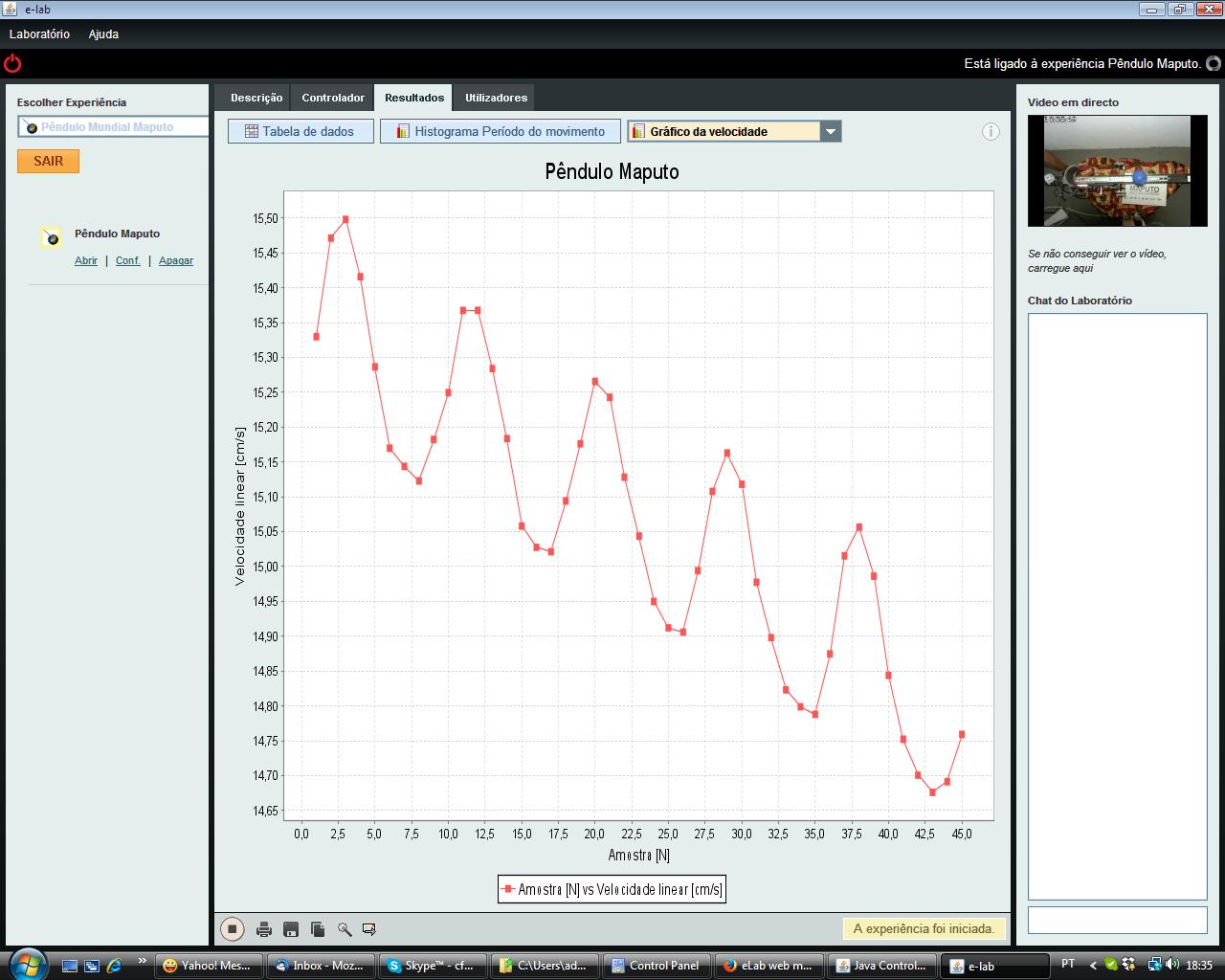Click the magic wand zoom icon
This screenshot has width=1225, height=980.
point(345,929)
